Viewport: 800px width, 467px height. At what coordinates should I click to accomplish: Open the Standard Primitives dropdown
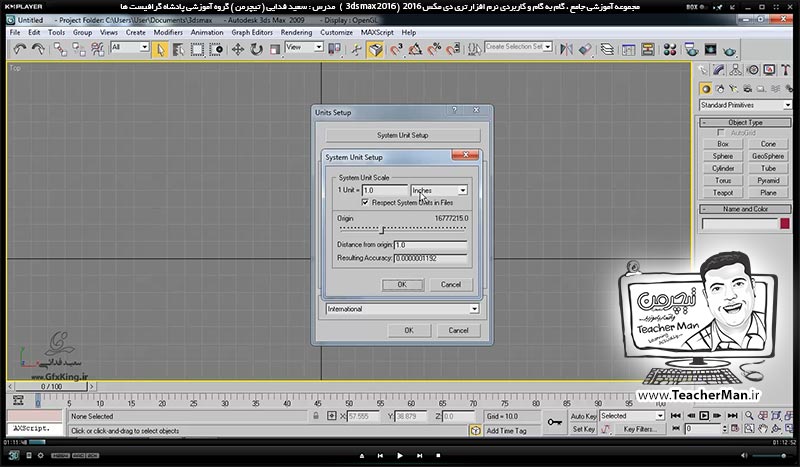(745, 105)
